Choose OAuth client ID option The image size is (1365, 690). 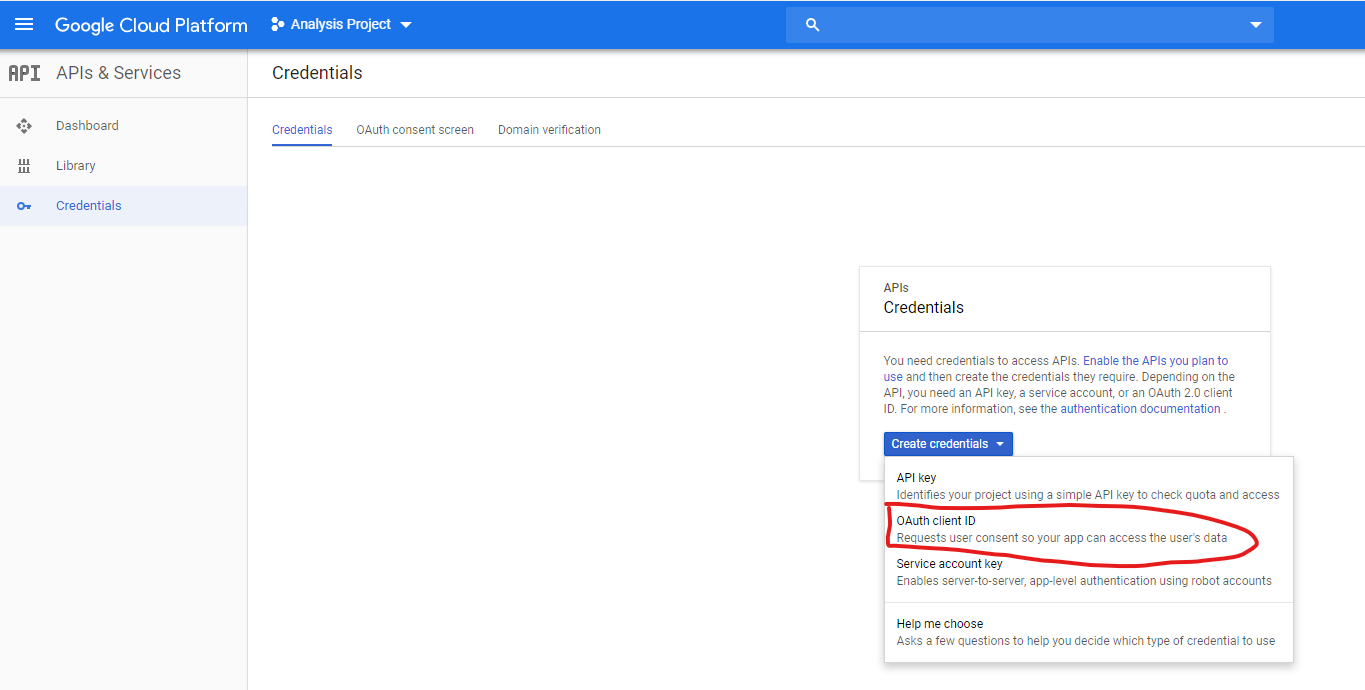tap(1089, 529)
